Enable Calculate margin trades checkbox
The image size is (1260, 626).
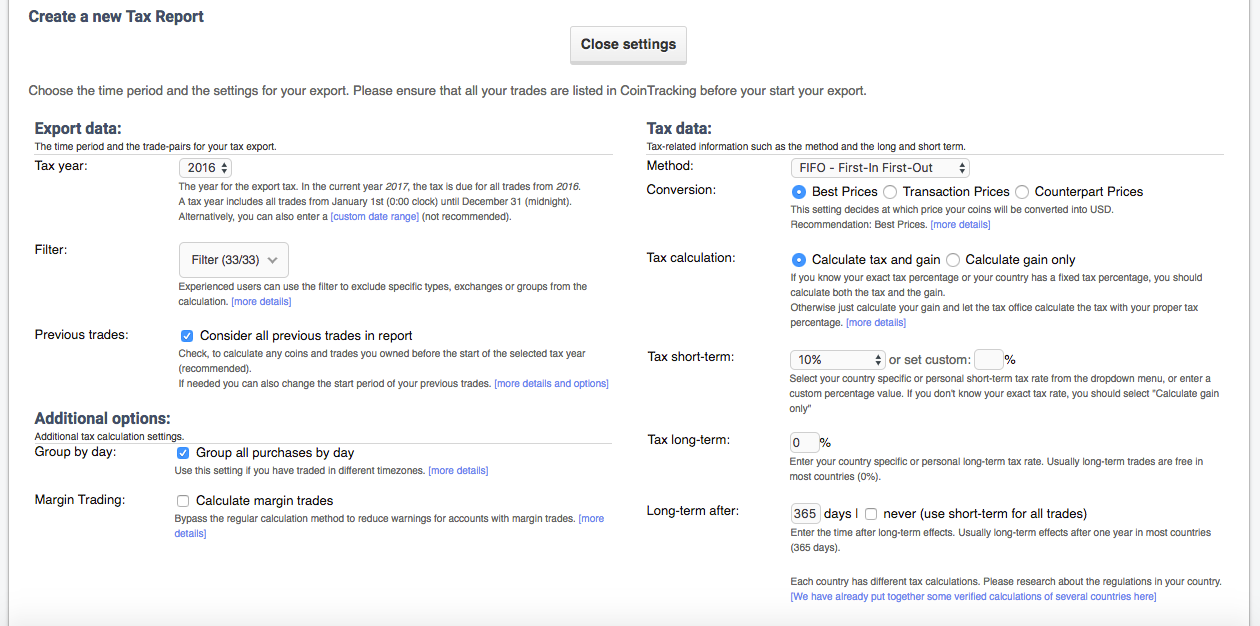point(183,501)
